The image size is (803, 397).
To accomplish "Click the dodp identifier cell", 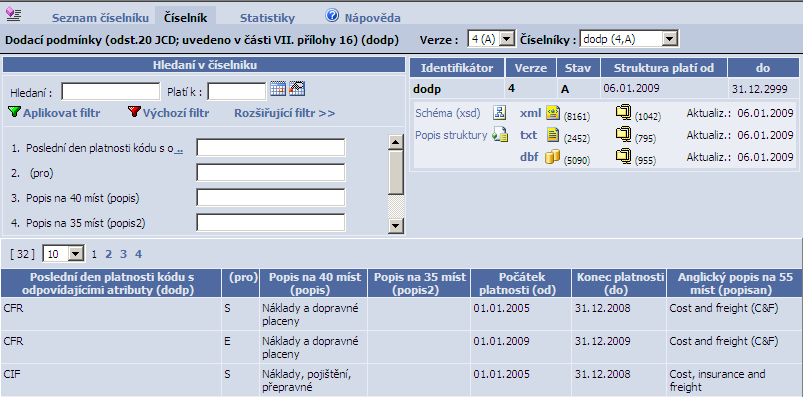I will coord(457,89).
